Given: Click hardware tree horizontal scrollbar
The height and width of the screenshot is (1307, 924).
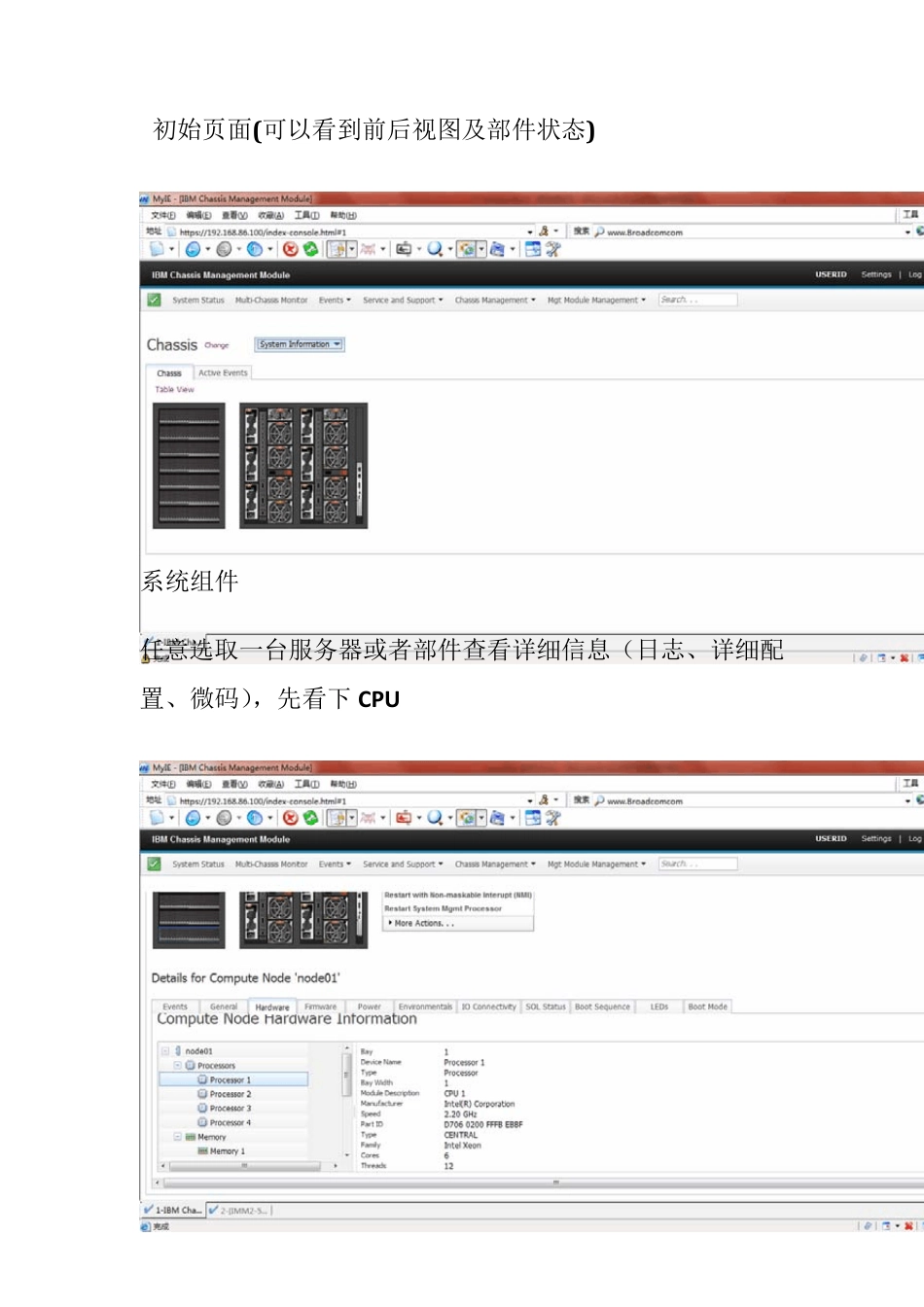Looking at the screenshot, I should pyautogui.click(x=250, y=1165).
